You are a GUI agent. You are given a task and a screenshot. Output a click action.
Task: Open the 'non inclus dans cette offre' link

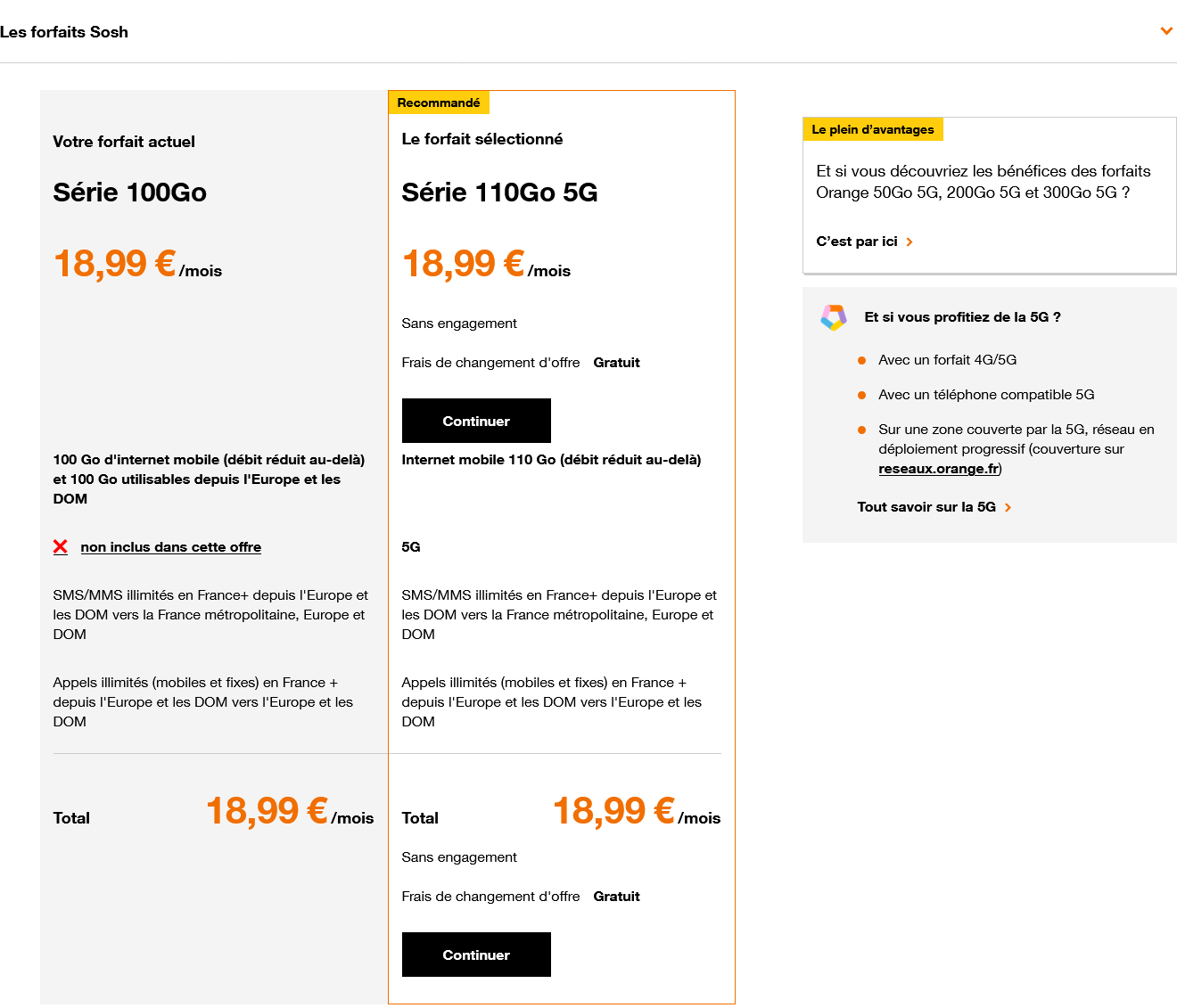coord(171,547)
